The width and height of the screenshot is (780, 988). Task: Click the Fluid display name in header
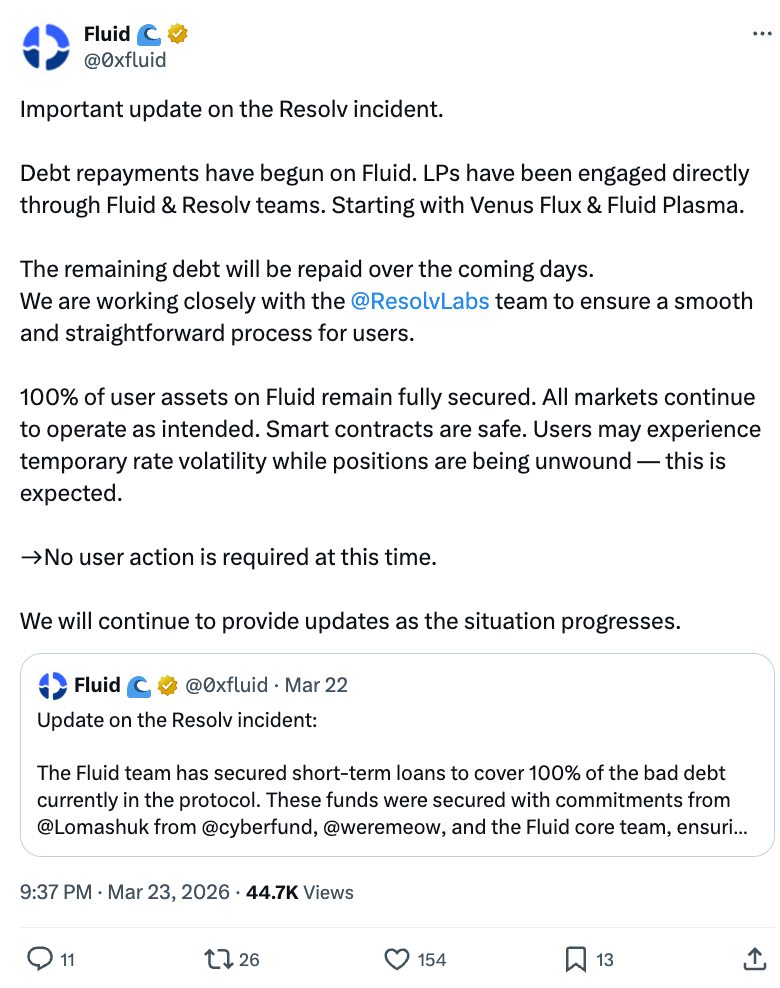click(x=107, y=35)
